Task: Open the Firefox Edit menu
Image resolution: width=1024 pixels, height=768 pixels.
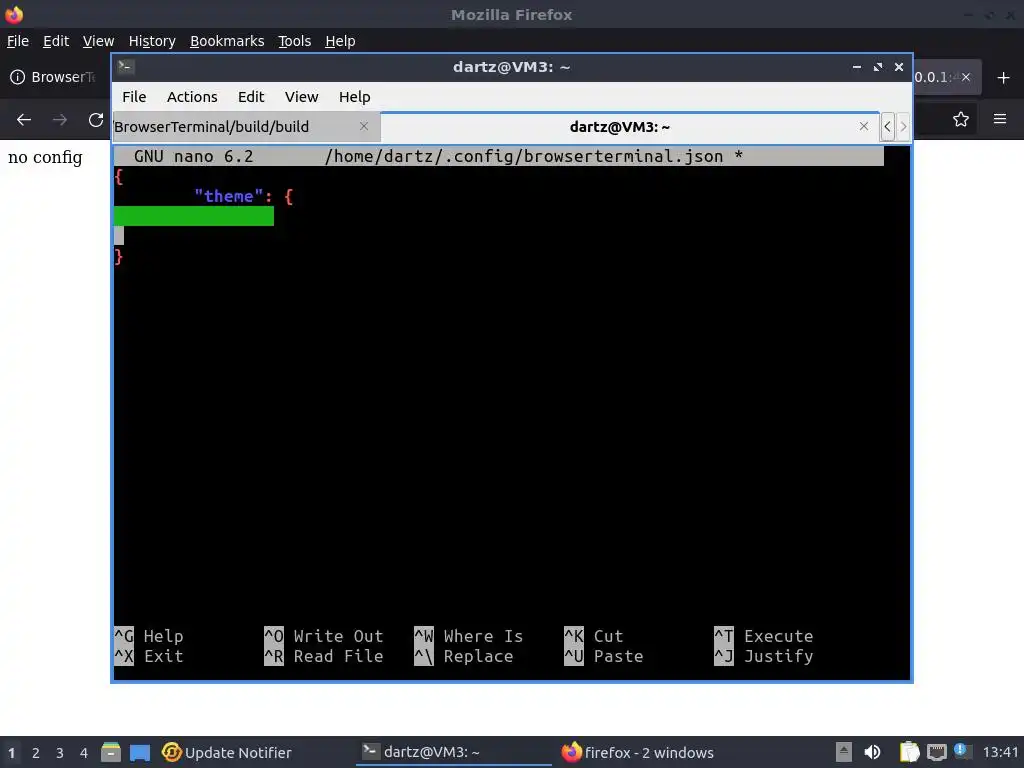Action: click(56, 41)
